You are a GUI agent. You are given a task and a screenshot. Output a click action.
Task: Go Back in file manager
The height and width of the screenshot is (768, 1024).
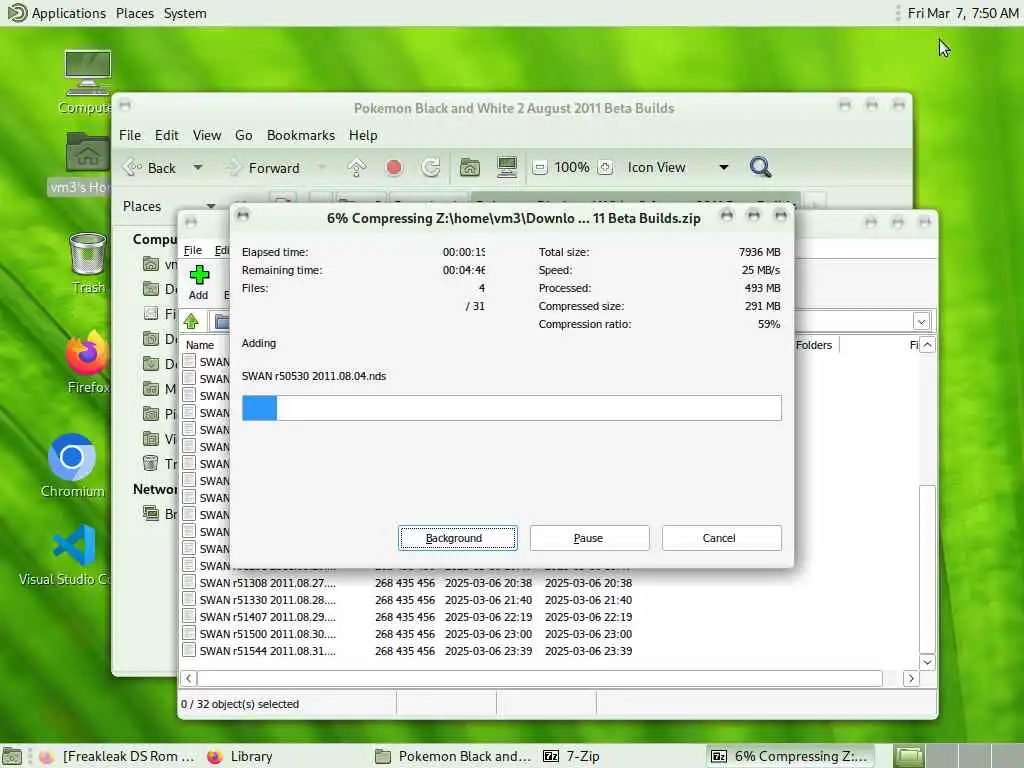150,168
